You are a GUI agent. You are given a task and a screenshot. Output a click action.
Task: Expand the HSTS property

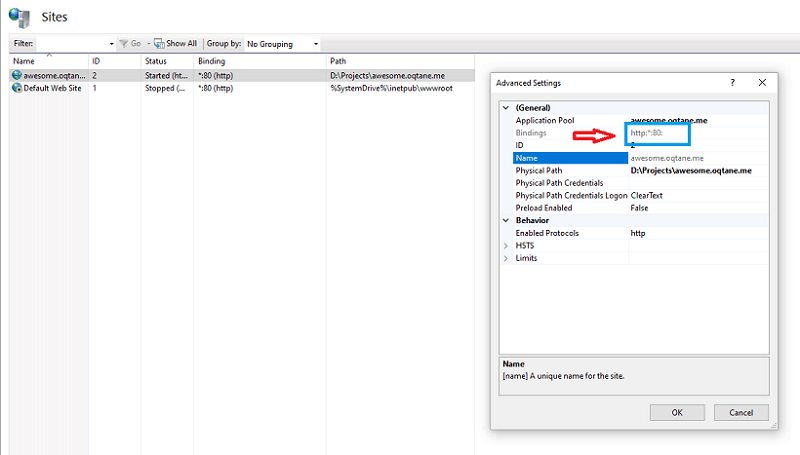[x=506, y=245]
